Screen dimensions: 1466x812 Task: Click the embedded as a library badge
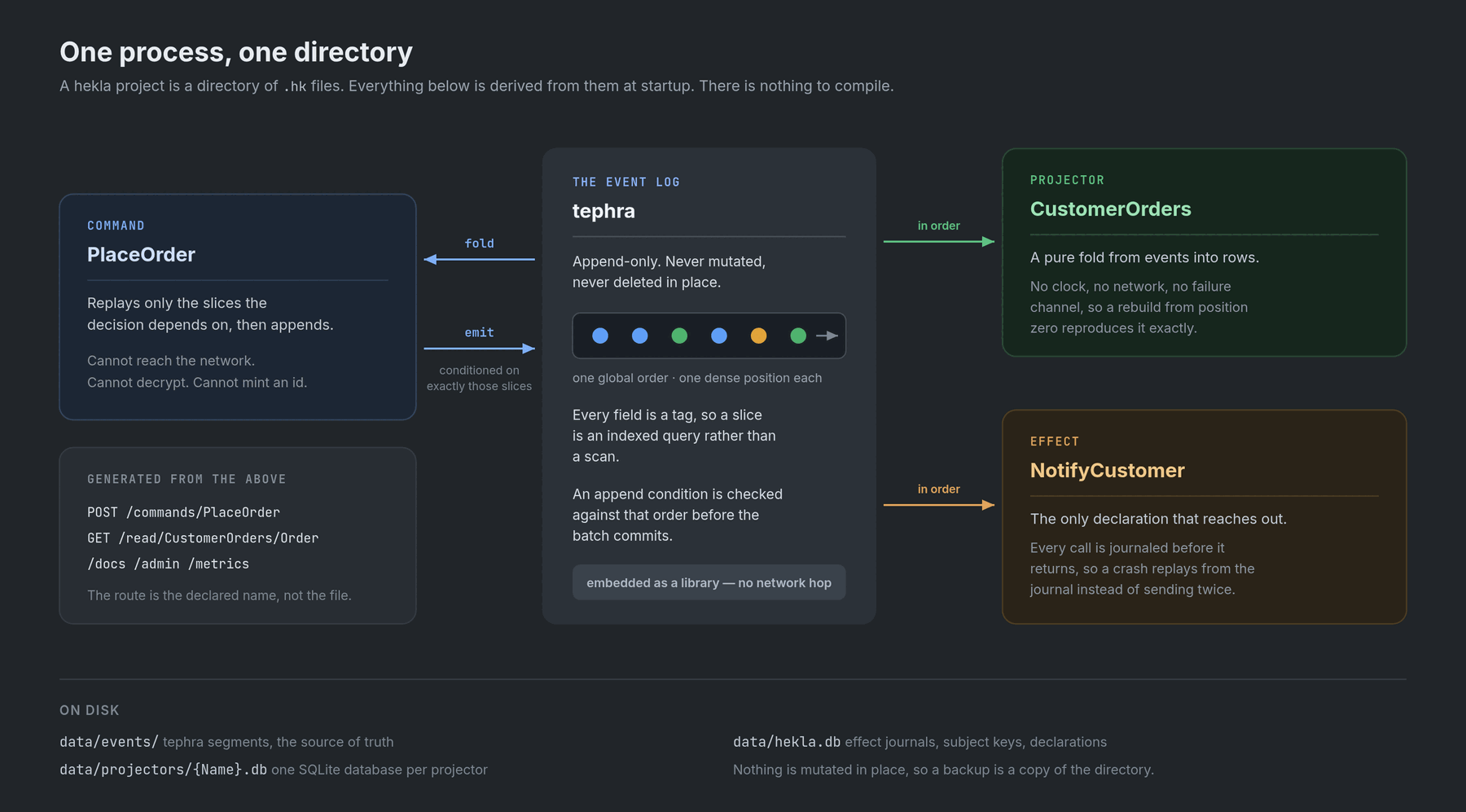709,582
